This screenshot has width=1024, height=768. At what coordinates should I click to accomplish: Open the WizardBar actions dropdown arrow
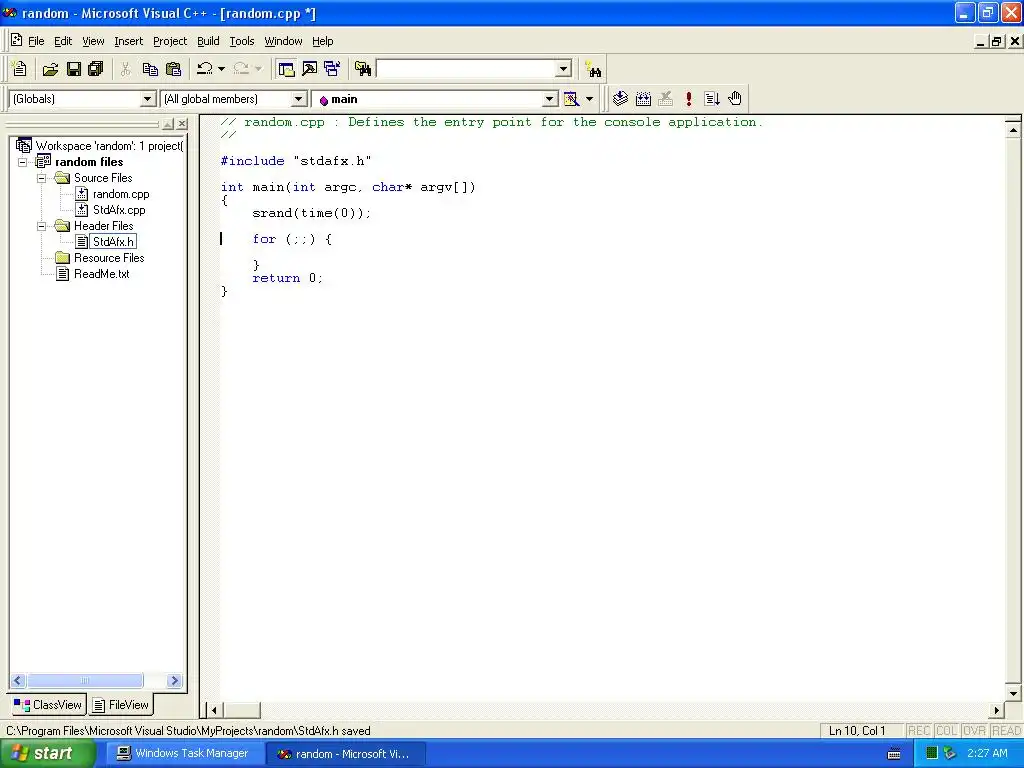coord(589,99)
